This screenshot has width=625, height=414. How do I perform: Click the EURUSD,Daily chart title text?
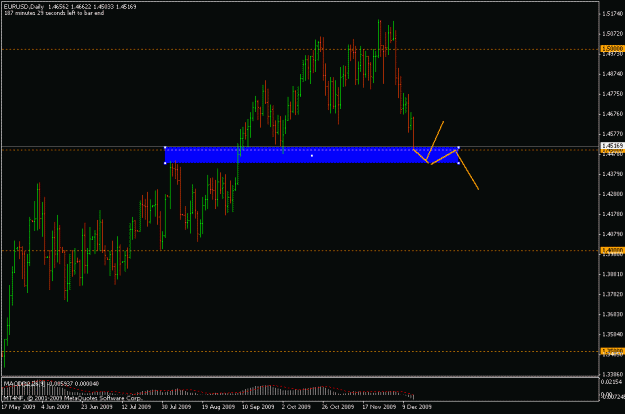coord(24,7)
